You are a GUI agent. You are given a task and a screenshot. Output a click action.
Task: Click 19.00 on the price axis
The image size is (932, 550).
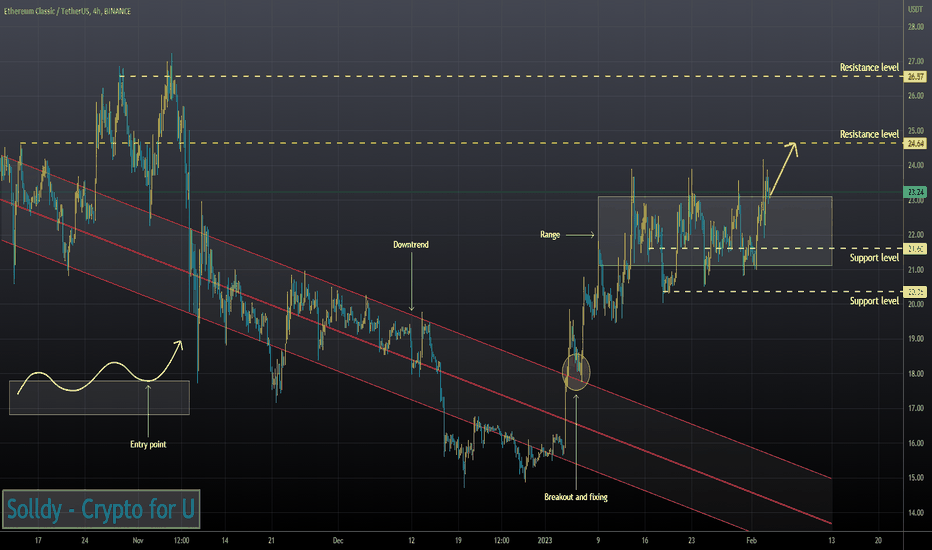(915, 339)
